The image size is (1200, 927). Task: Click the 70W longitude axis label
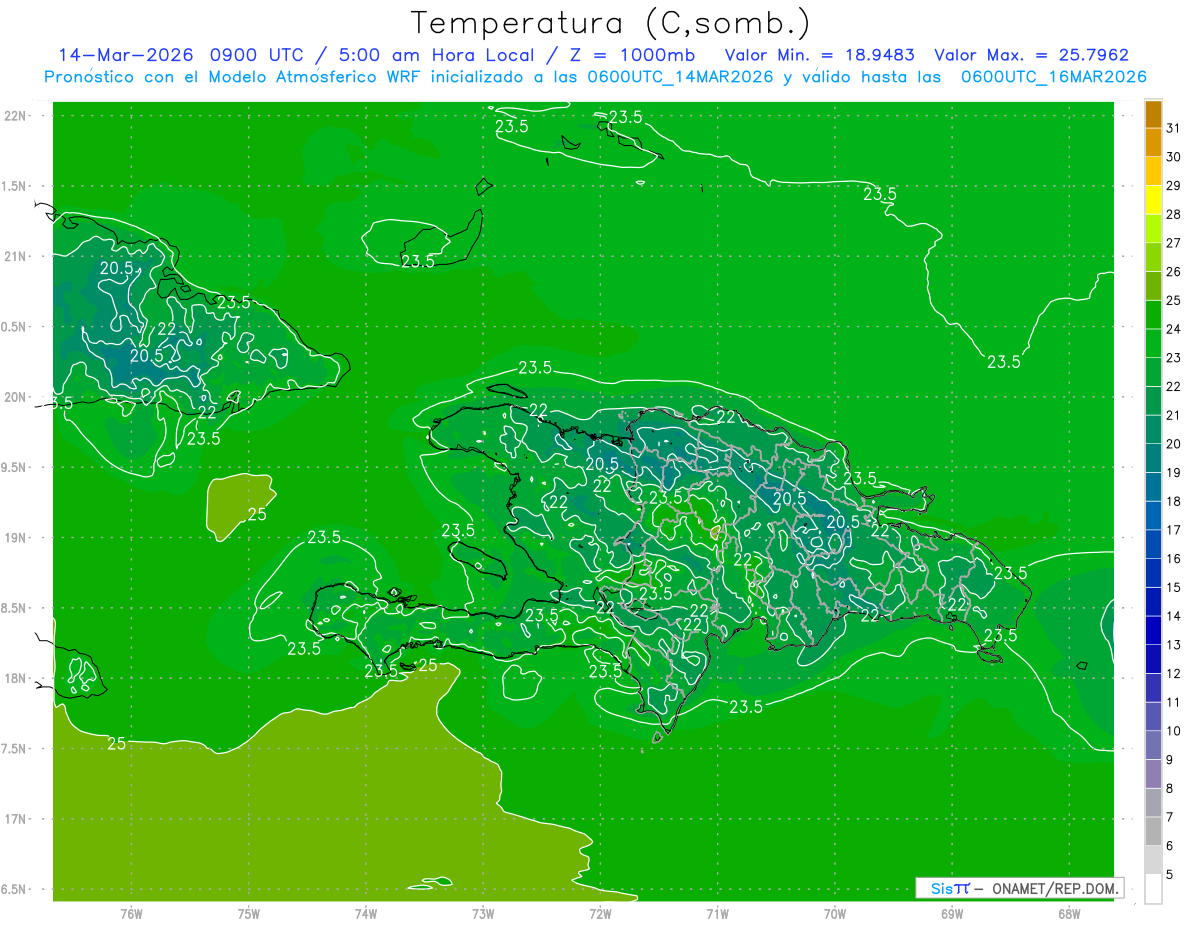(x=835, y=913)
